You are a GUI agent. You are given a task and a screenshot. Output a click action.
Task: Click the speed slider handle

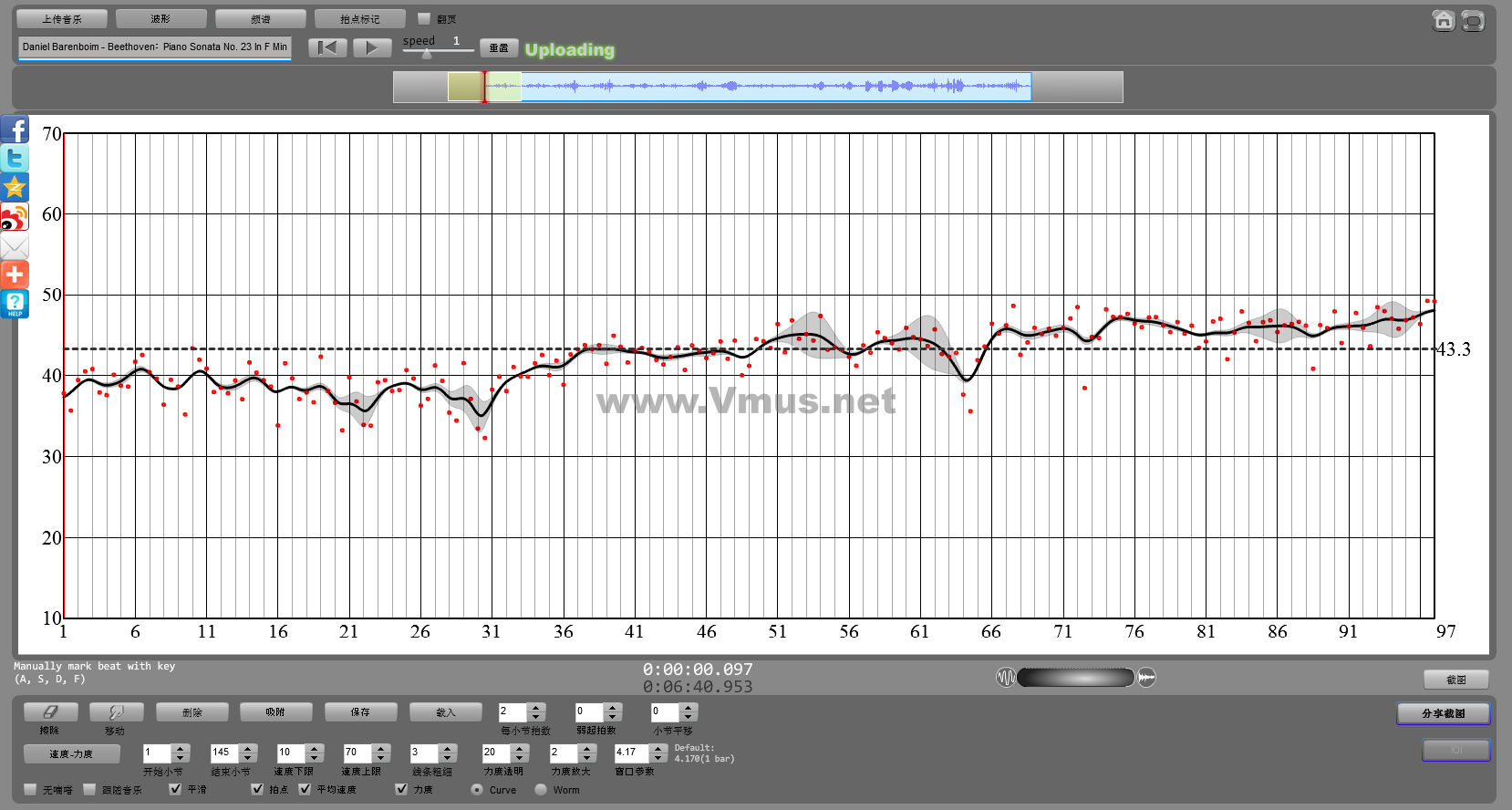[427, 54]
